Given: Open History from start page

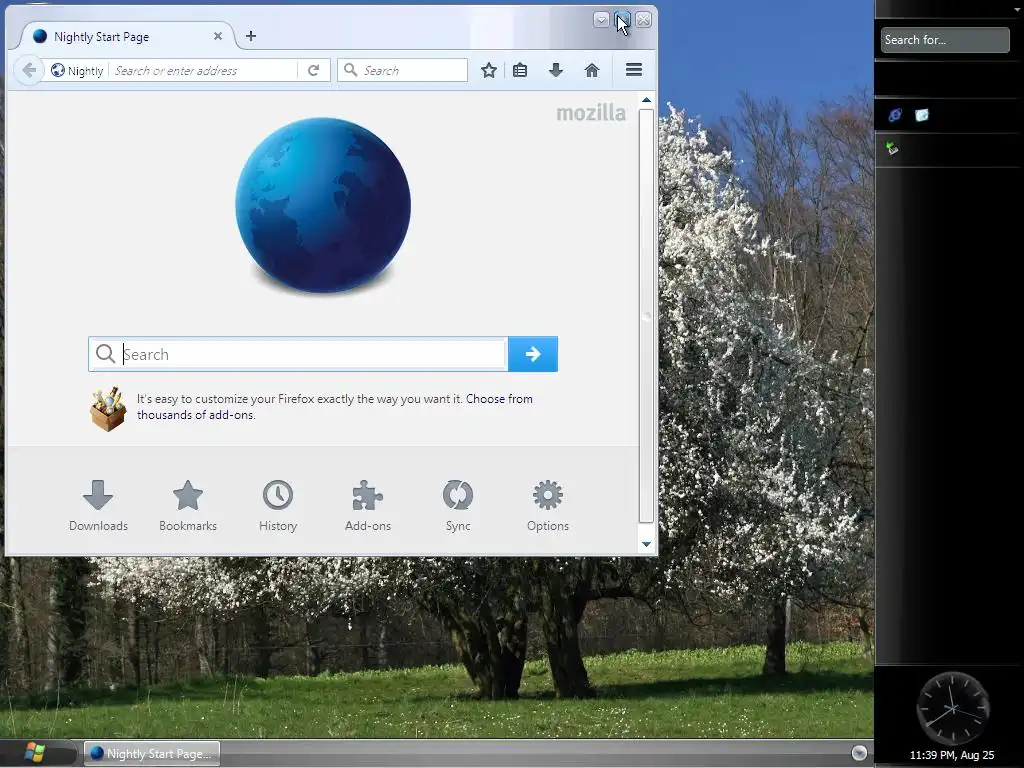Looking at the screenshot, I should point(278,506).
